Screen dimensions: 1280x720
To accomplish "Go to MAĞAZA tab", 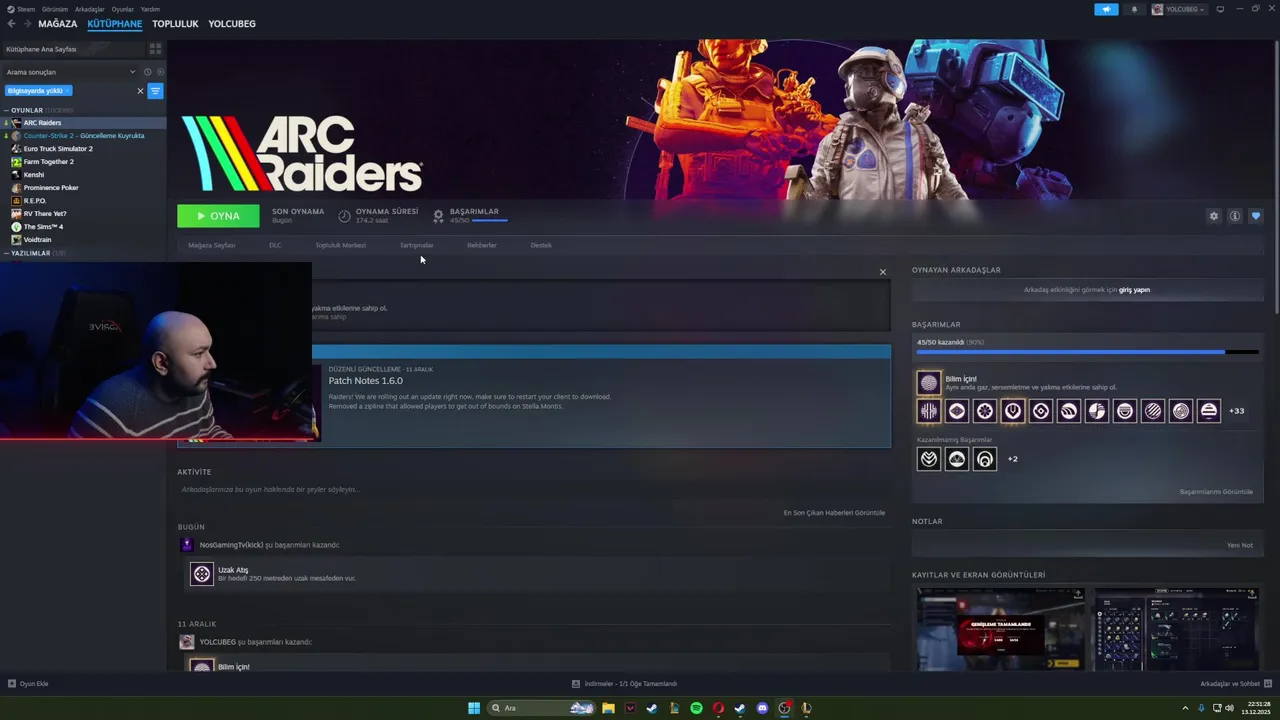I will tap(58, 23).
